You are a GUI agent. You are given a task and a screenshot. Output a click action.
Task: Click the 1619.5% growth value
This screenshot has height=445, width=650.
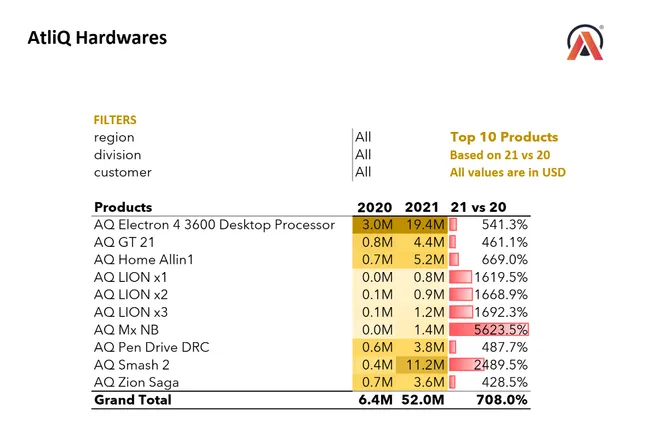coord(501,277)
